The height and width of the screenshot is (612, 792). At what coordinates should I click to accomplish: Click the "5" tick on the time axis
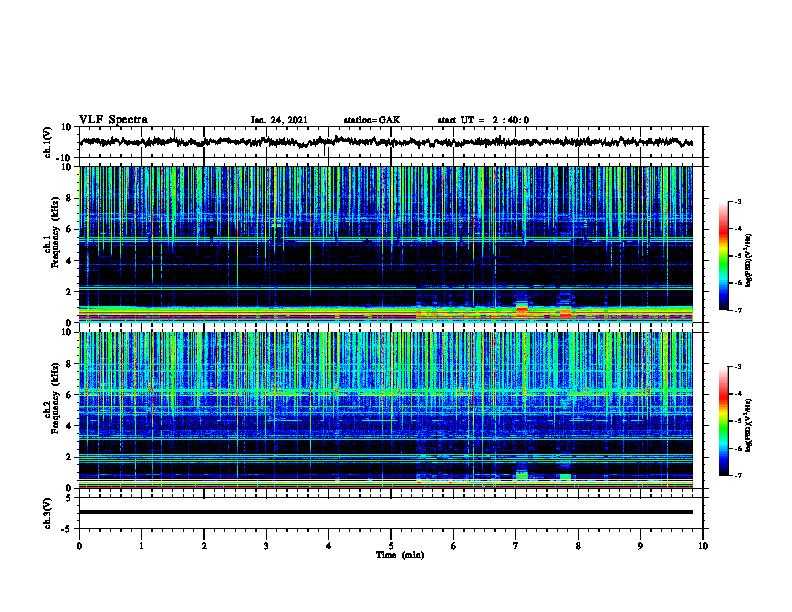coord(391,546)
